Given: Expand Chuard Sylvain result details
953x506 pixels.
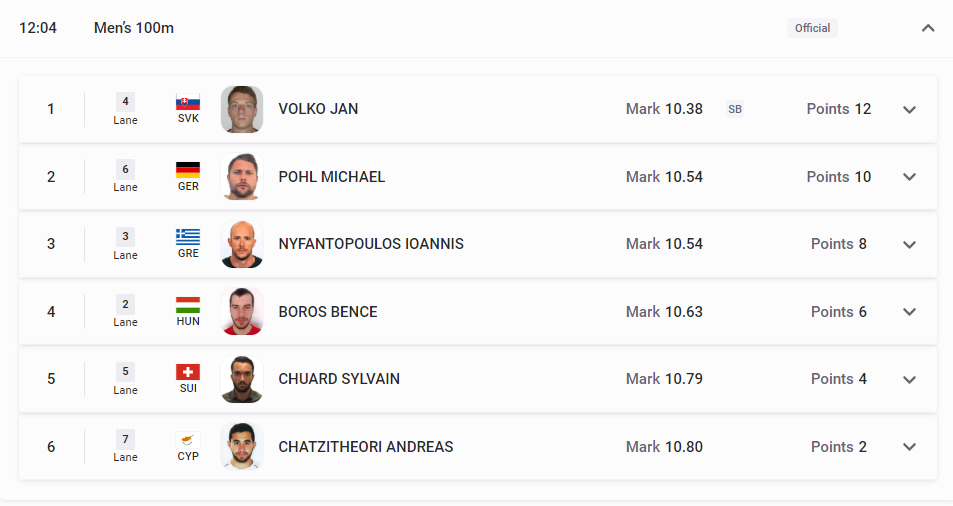Looking at the screenshot, I should coord(909,380).
